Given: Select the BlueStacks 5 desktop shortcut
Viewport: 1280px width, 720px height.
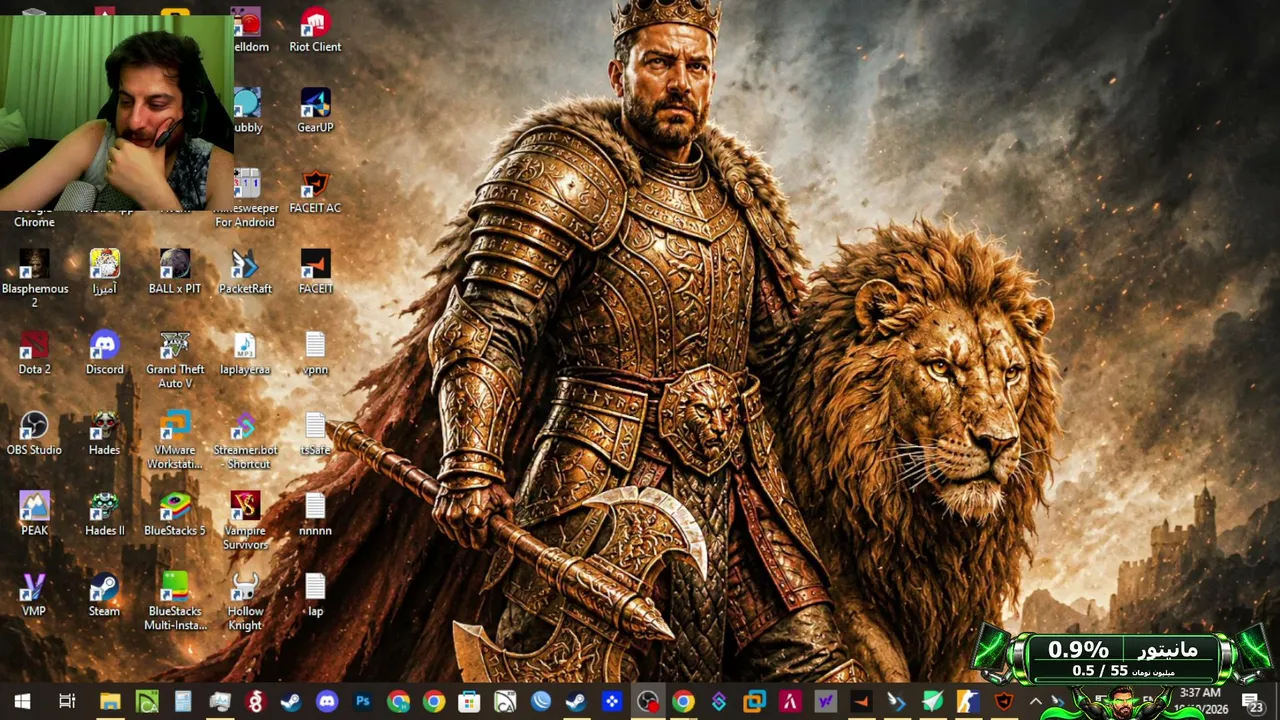Looking at the screenshot, I should point(175,515).
